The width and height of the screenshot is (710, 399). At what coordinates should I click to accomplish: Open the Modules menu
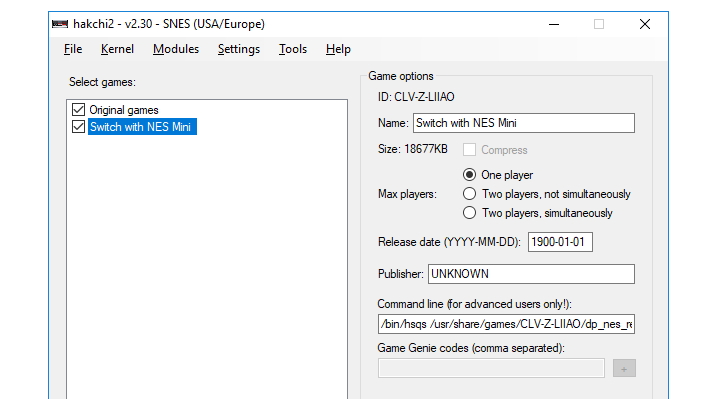tap(176, 49)
